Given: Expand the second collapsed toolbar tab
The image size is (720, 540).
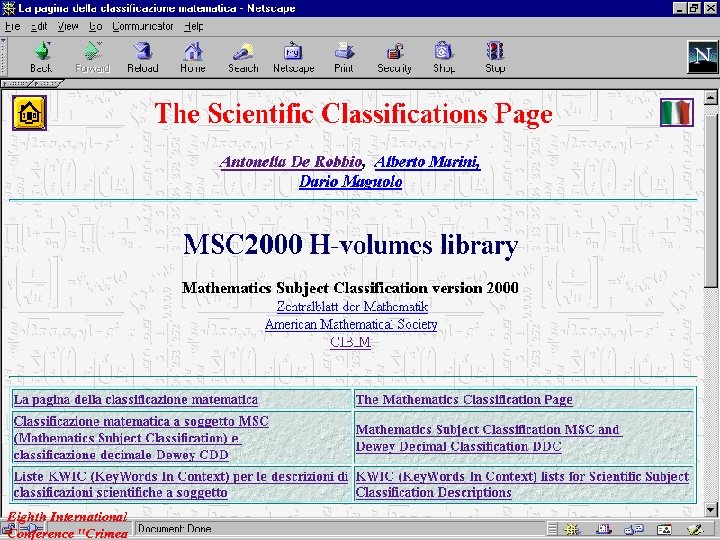Looking at the screenshot, I should click(47, 84).
